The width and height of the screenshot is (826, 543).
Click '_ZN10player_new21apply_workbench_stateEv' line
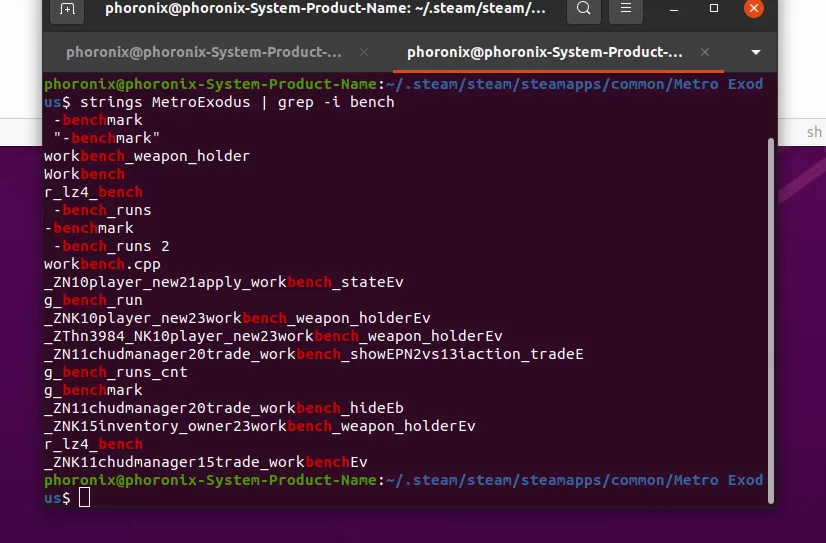tap(223, 282)
